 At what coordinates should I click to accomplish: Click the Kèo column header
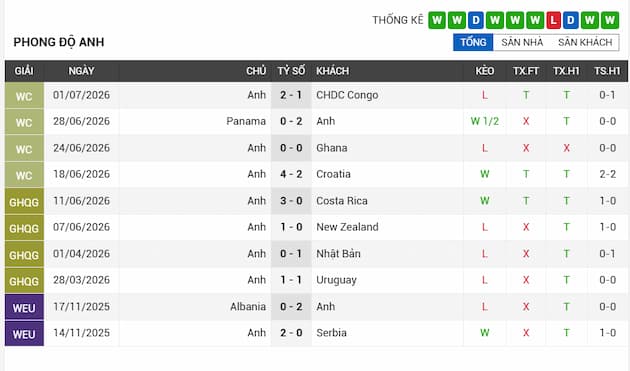click(x=485, y=71)
